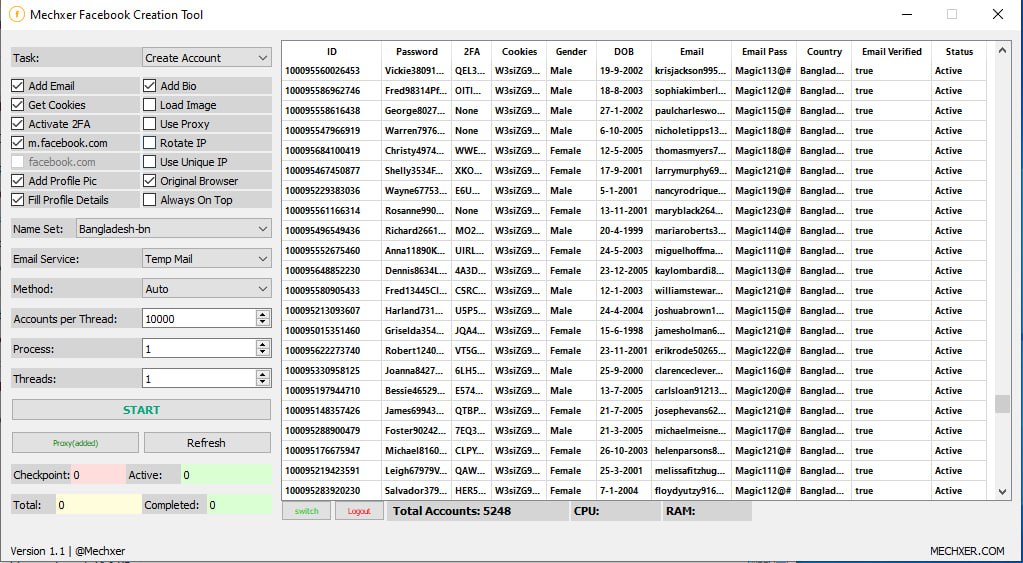Viewport: 1023px width, 563px height.
Task: Increase Threads count with up arrow
Action: click(263, 374)
